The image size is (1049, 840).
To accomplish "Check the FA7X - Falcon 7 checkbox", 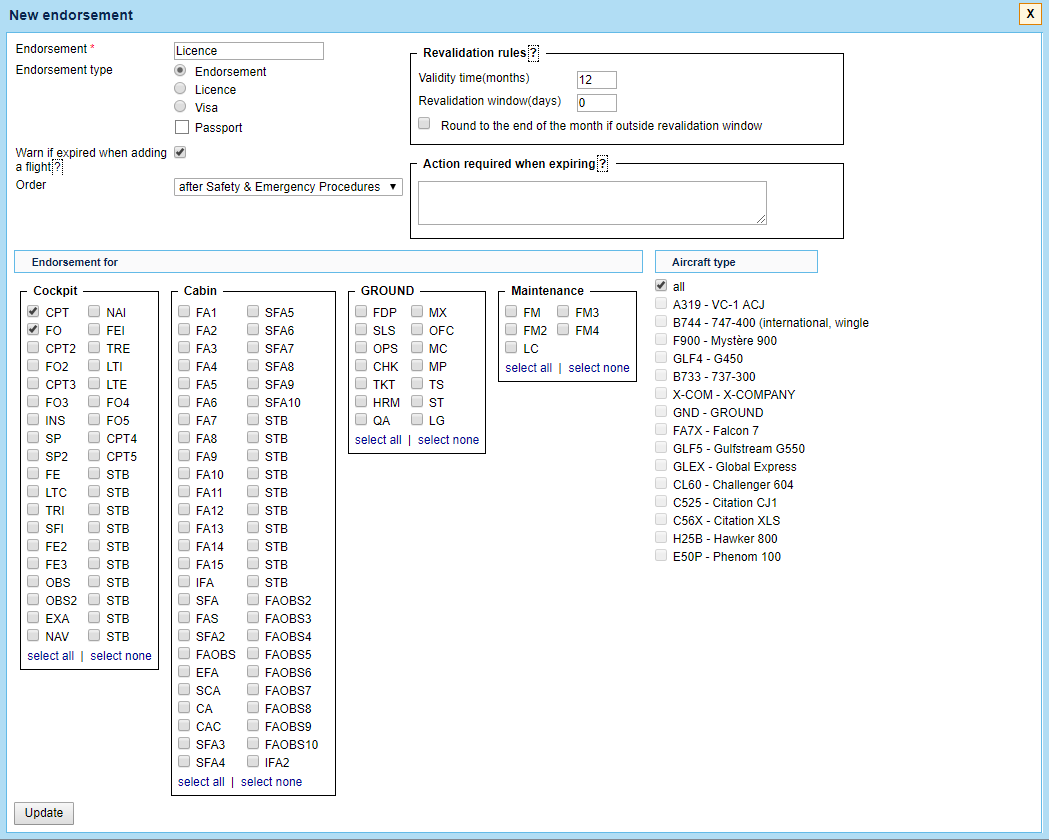I will 661,430.
